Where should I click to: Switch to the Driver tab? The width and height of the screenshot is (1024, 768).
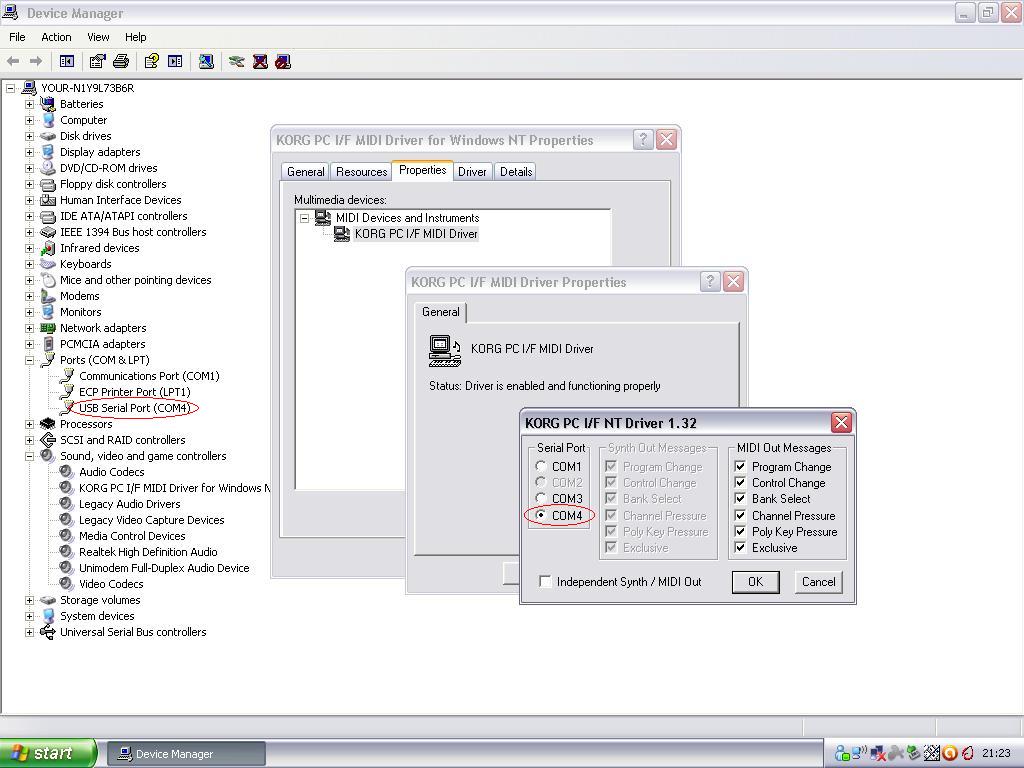pos(472,172)
